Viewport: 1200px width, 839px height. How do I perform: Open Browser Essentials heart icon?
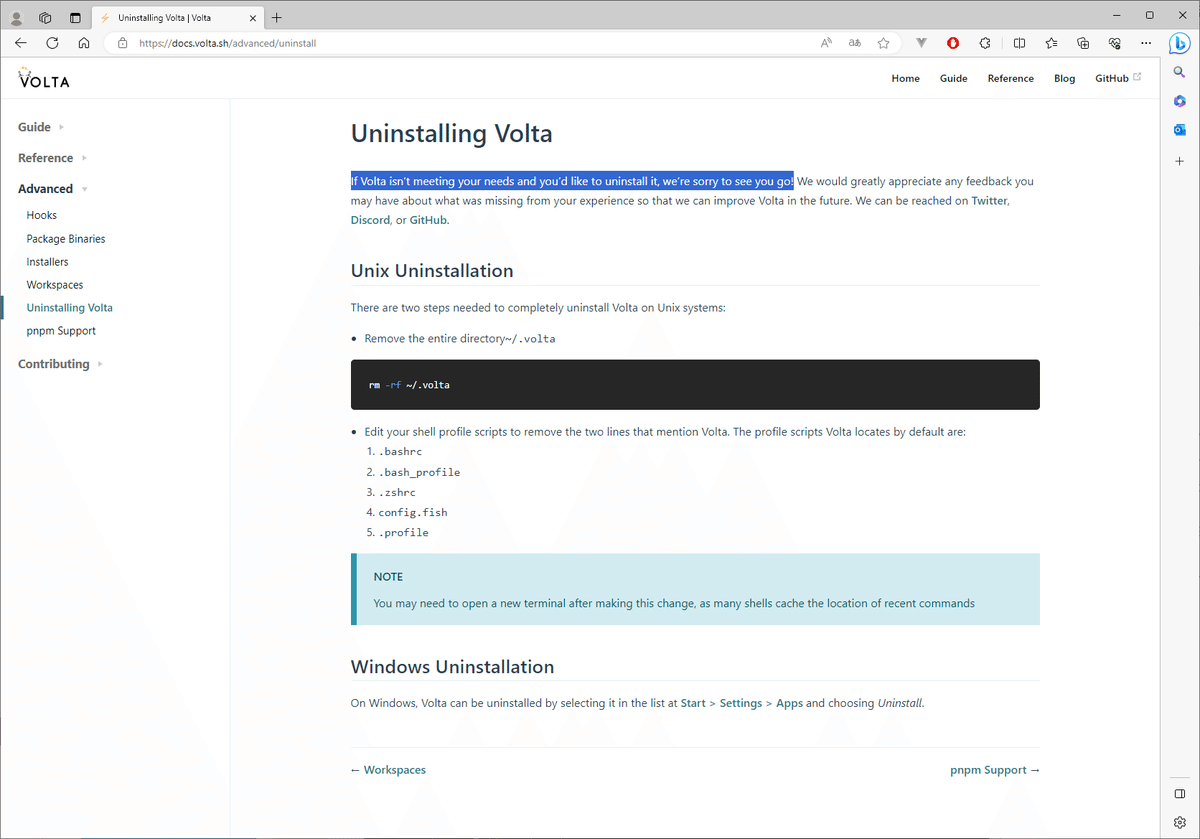click(1114, 43)
